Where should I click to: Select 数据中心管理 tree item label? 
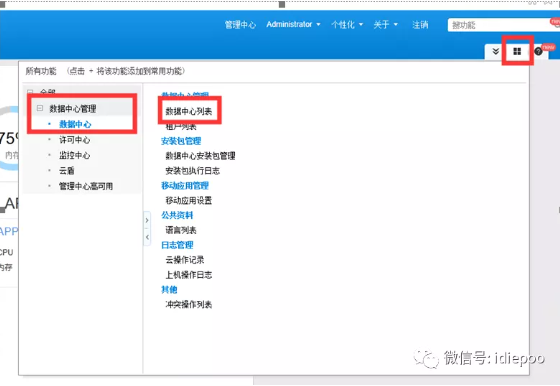click(72, 109)
